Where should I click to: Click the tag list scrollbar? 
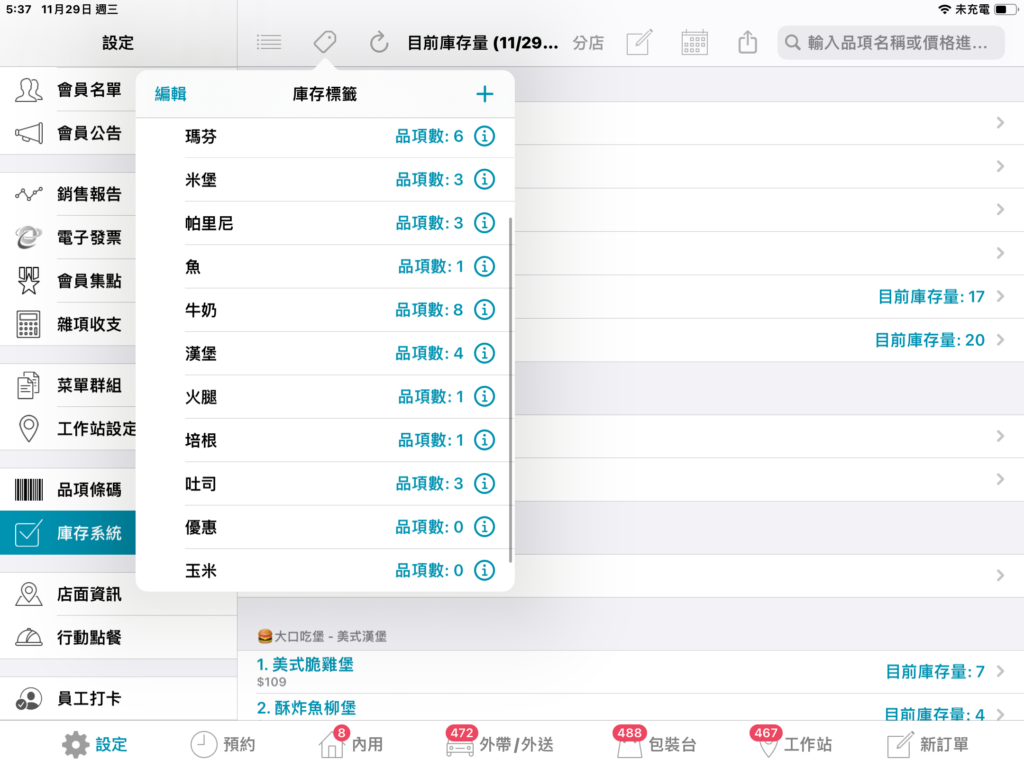[x=510, y=389]
